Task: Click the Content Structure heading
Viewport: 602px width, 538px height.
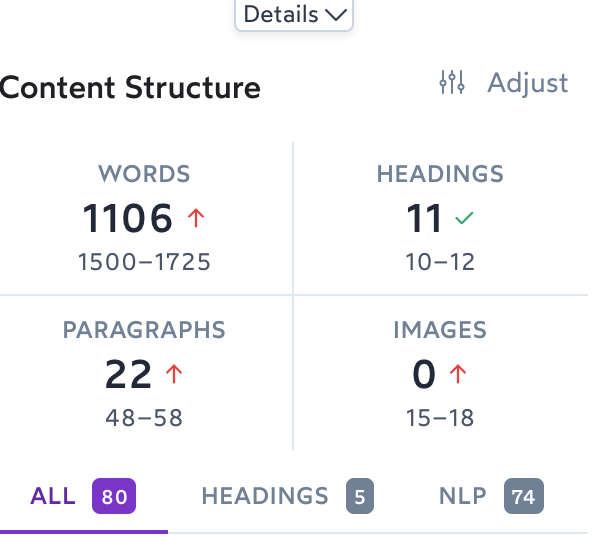Action: coord(130,87)
